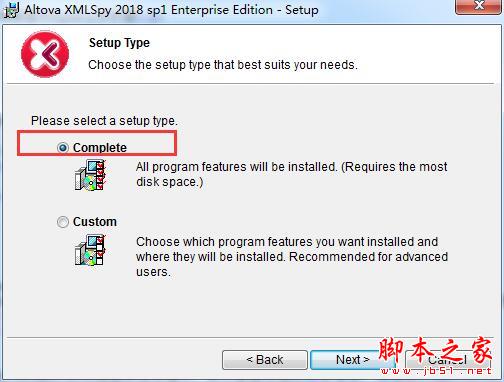Click the red Chinese watermark logo
Screen dimensions: 504x382
point(436,351)
